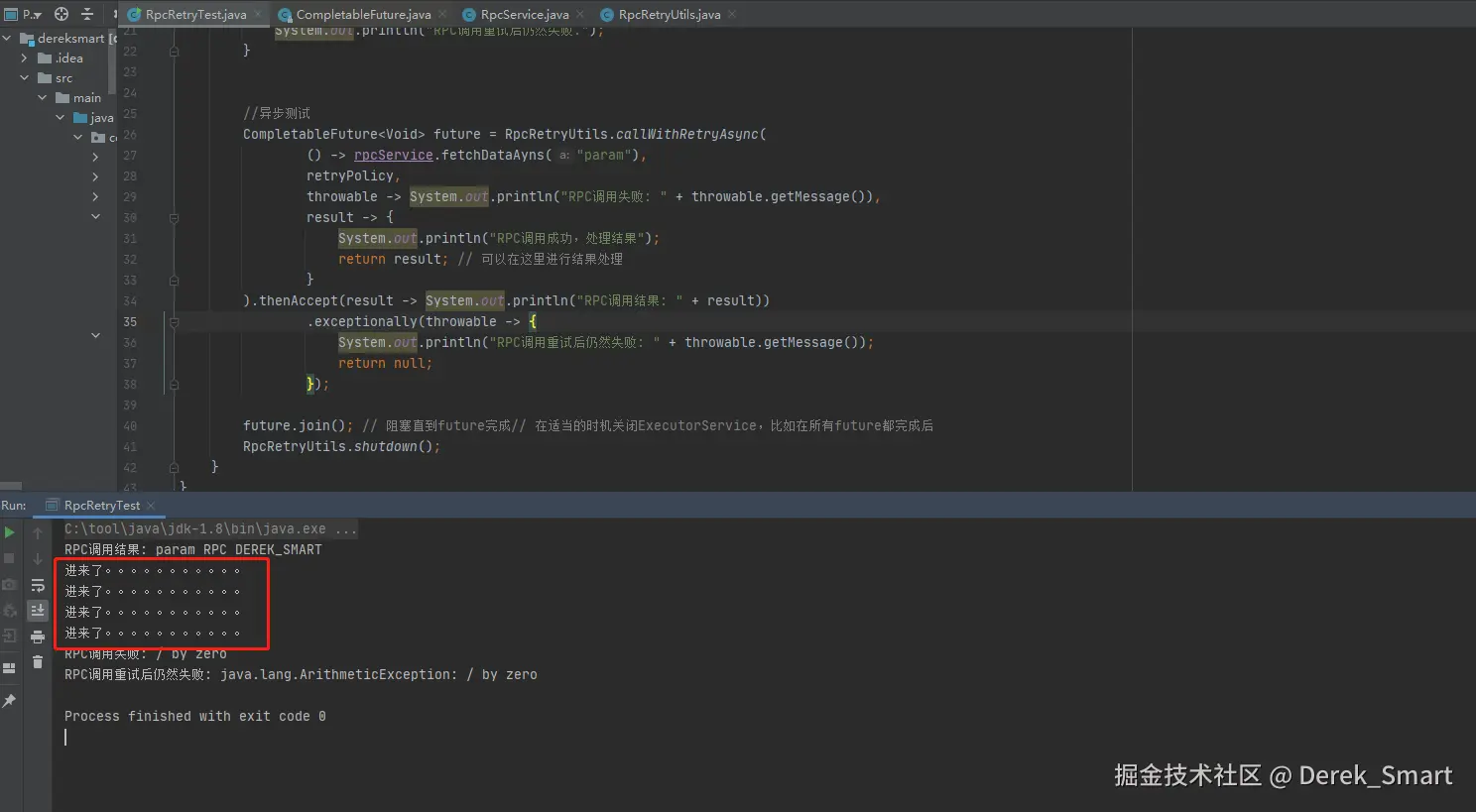Viewport: 1476px width, 812px height.
Task: Switch to the RpcRetryTest.java editor tab
Action: 195,15
